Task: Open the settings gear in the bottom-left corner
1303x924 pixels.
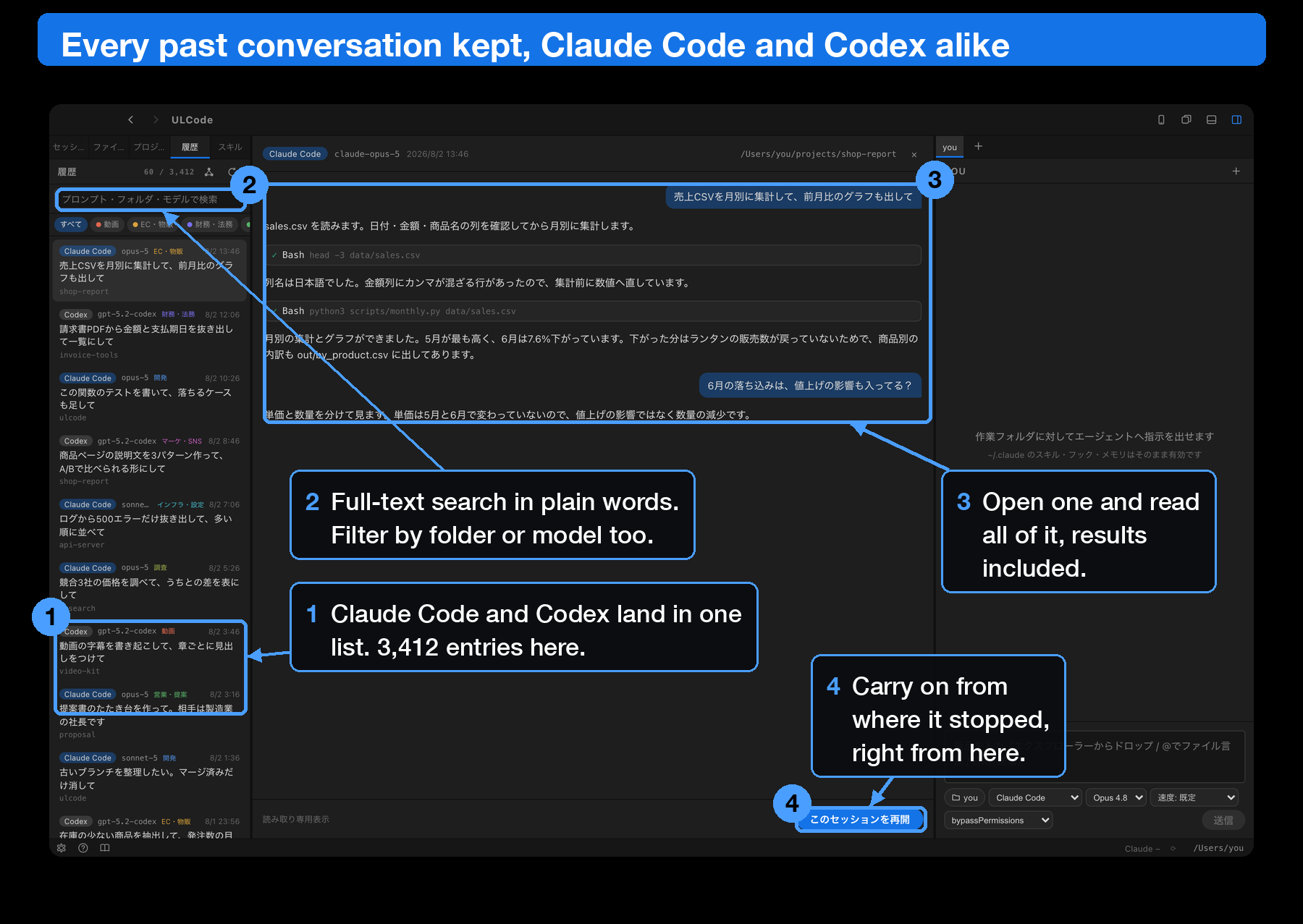Action: tap(62, 848)
